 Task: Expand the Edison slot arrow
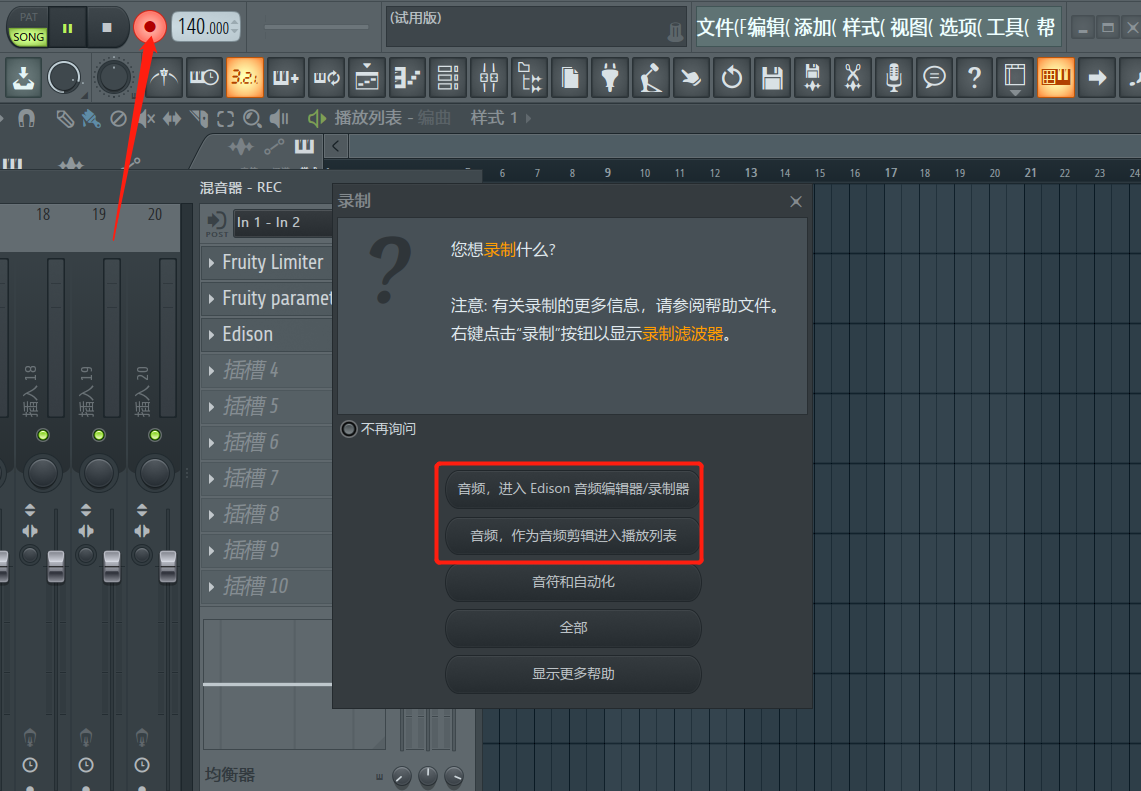211,335
